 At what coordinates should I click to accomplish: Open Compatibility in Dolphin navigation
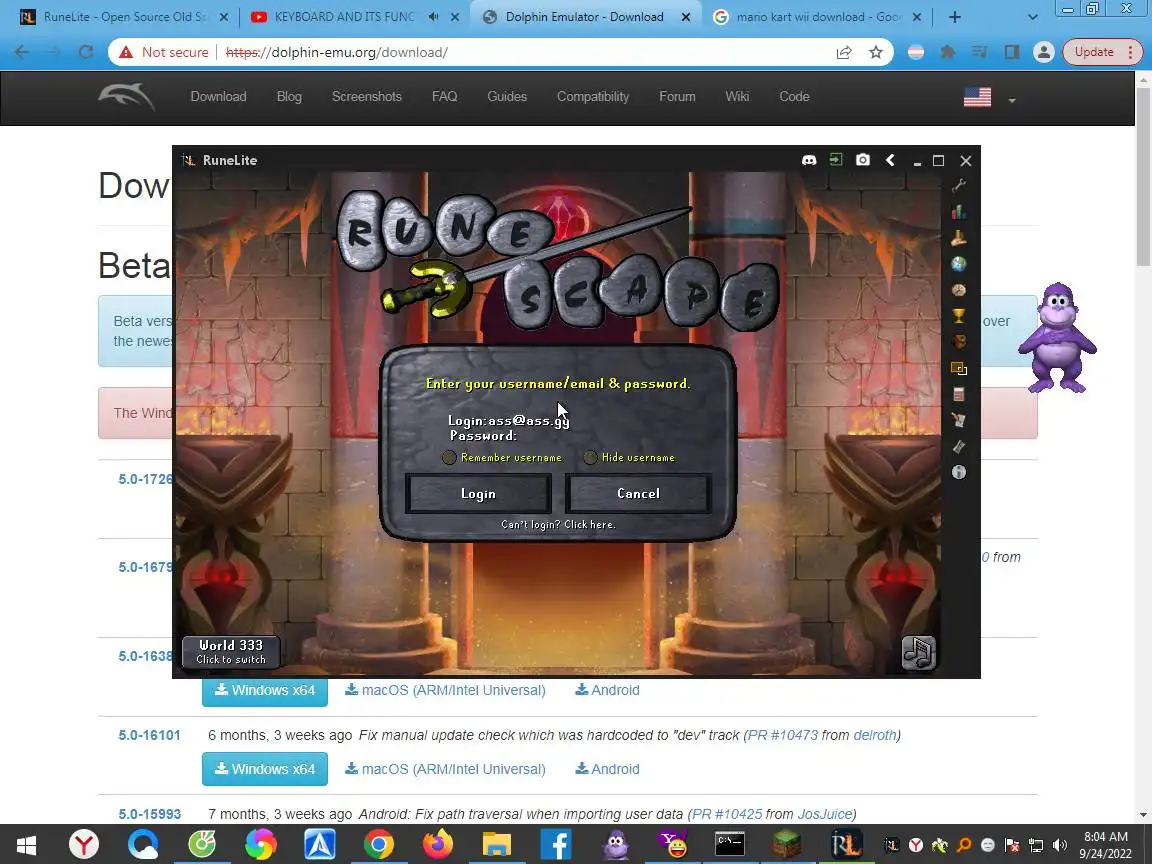593,96
